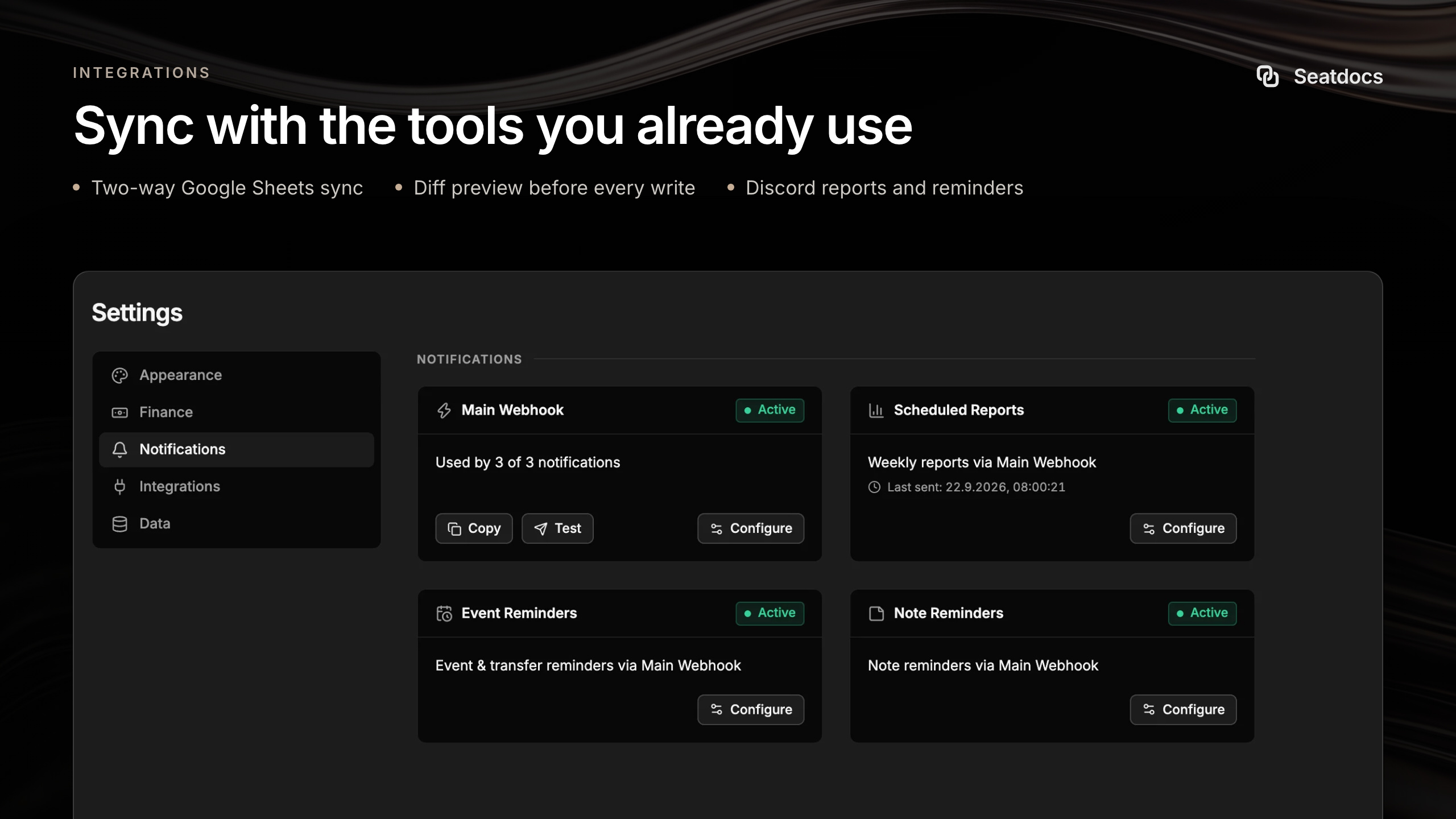Click the Main Webhook lightning icon
1456x819 pixels.
(444, 410)
